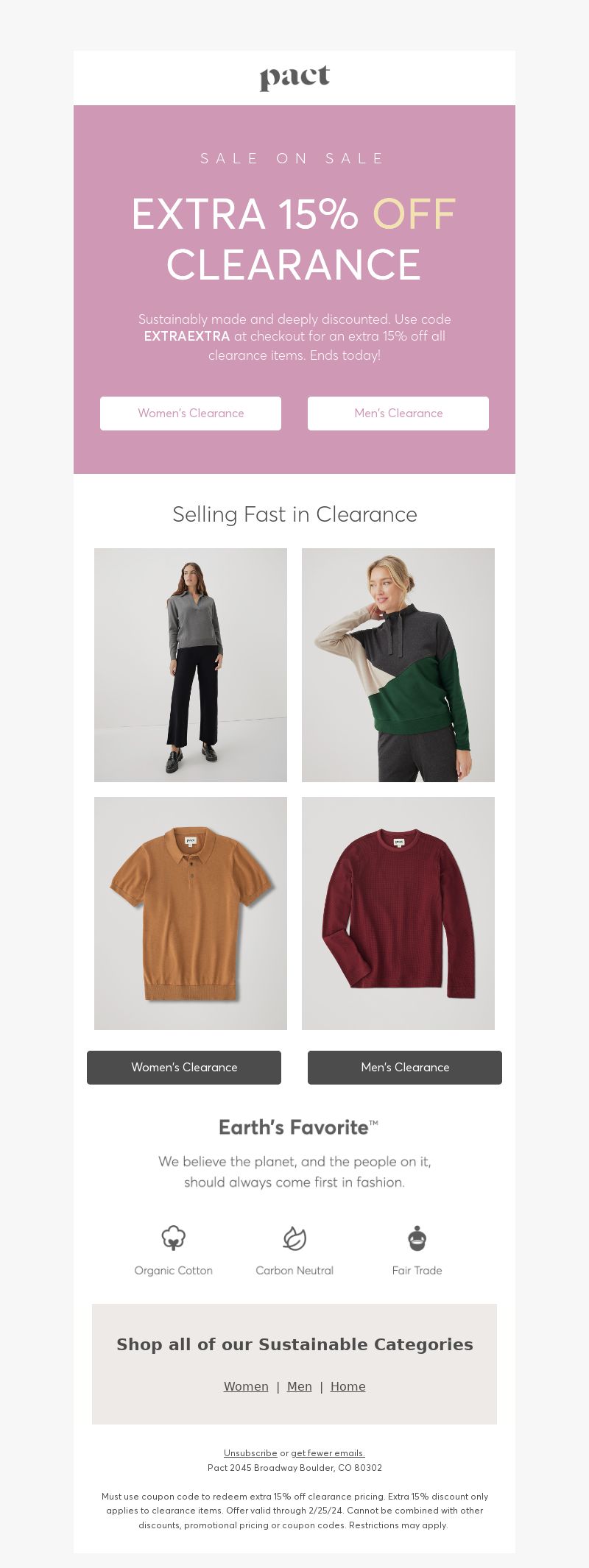View the gray polo sweater model photo
Screen dimensions: 589x1568
pyautogui.click(x=191, y=665)
